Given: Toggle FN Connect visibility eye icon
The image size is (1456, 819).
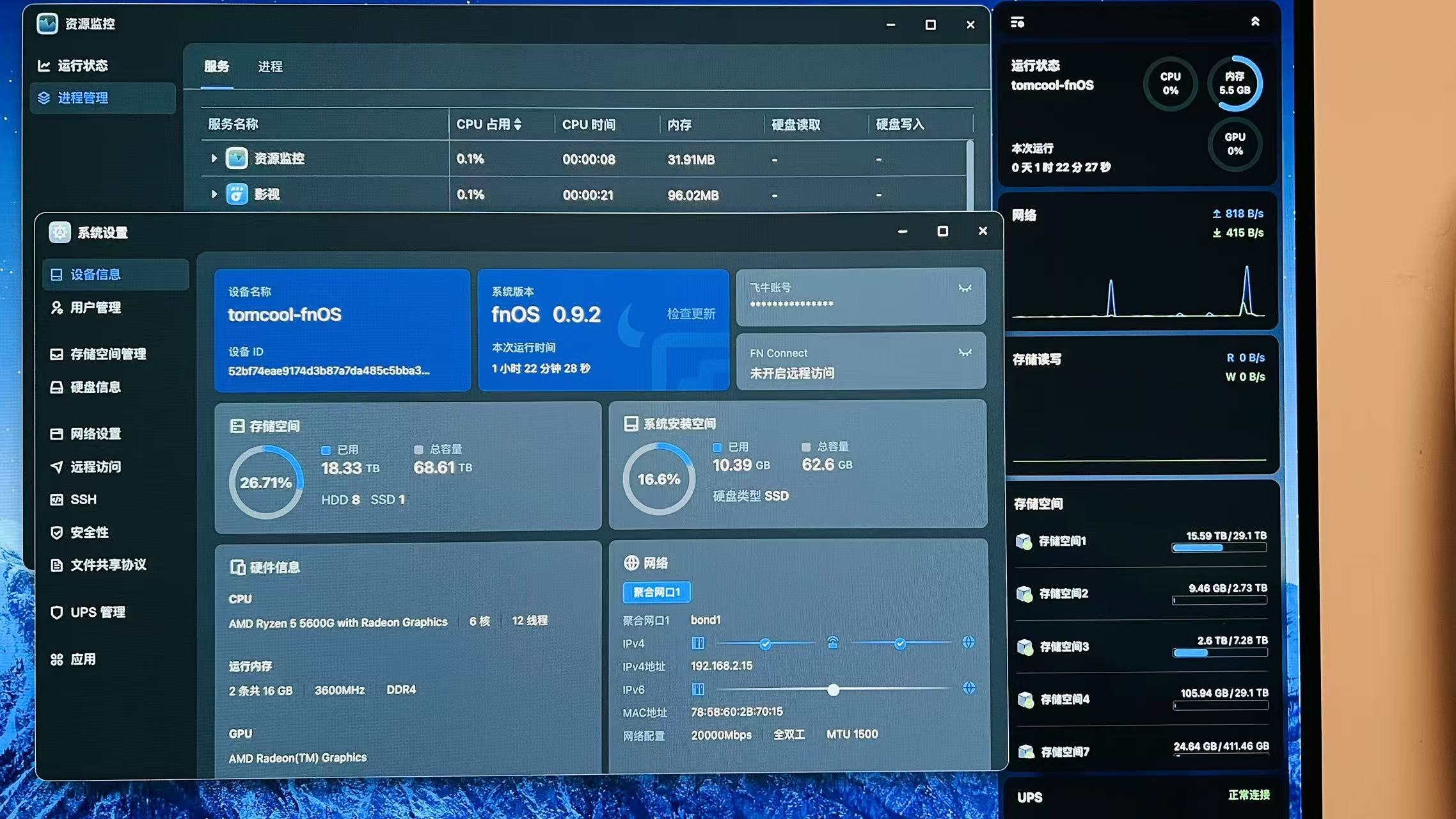Looking at the screenshot, I should click(x=965, y=353).
